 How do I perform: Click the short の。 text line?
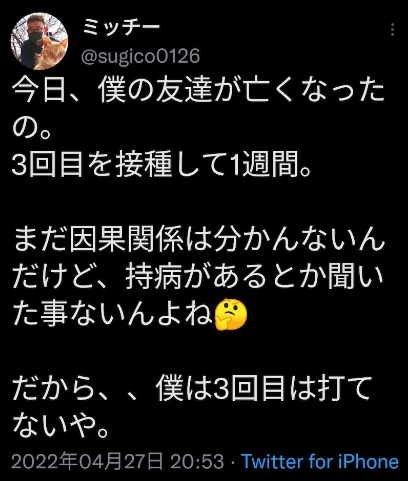[x=31, y=127]
